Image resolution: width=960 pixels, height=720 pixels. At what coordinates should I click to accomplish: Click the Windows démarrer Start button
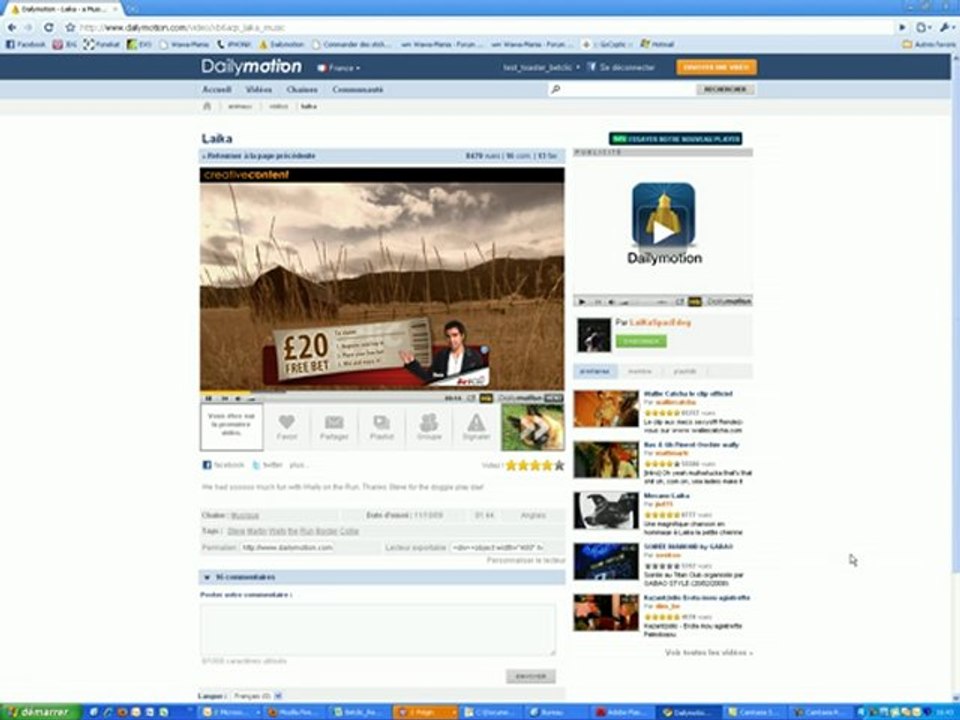coord(40,711)
